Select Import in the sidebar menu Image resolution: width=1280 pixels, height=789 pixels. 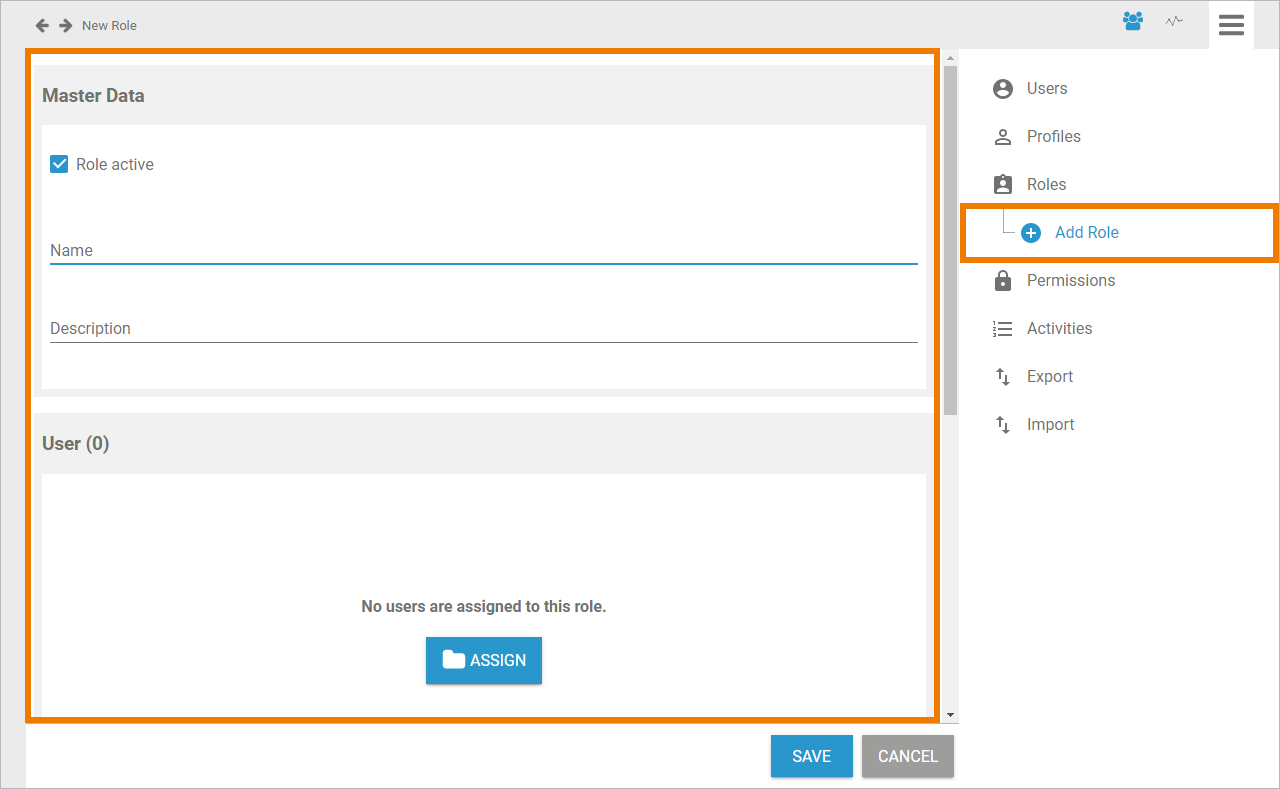1050,425
